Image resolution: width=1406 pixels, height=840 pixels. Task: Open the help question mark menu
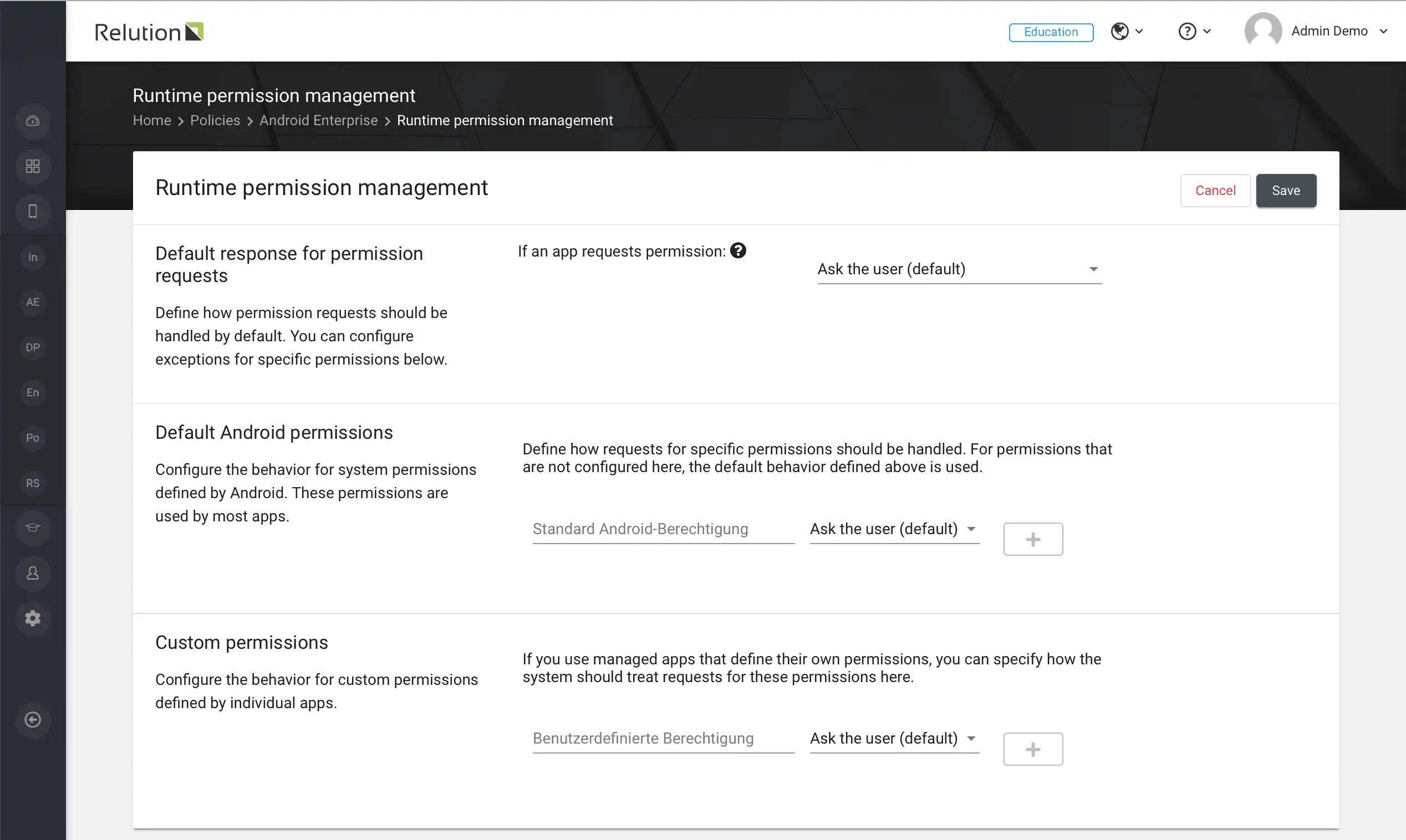[x=1194, y=31]
